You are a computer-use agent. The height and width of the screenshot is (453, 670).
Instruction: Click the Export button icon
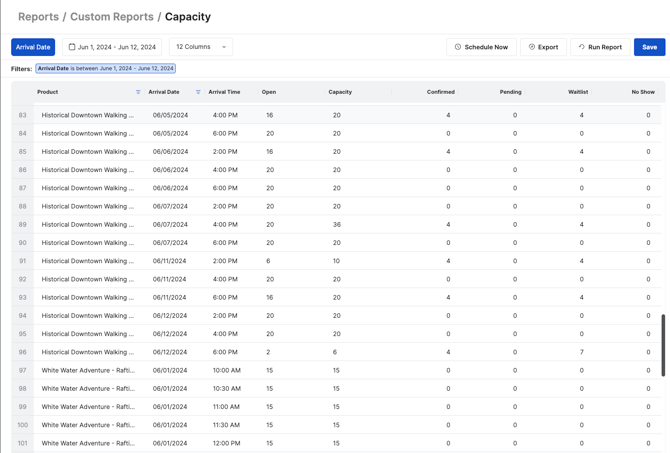(532, 47)
